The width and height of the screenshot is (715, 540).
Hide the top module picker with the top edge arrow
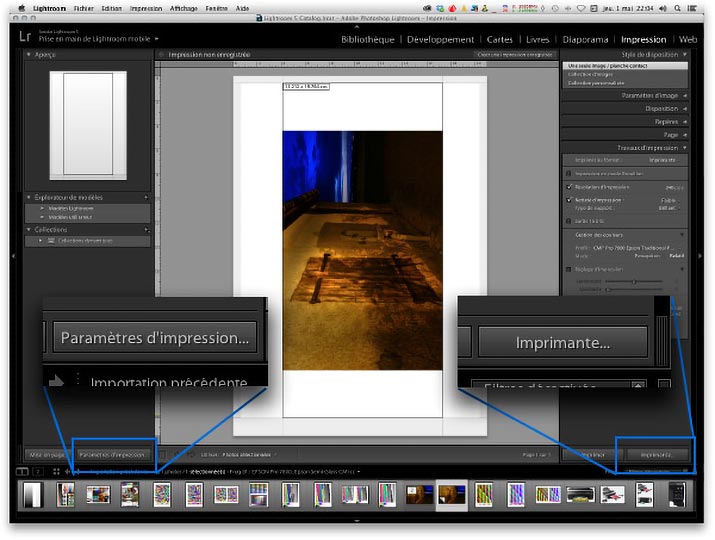pos(357,26)
